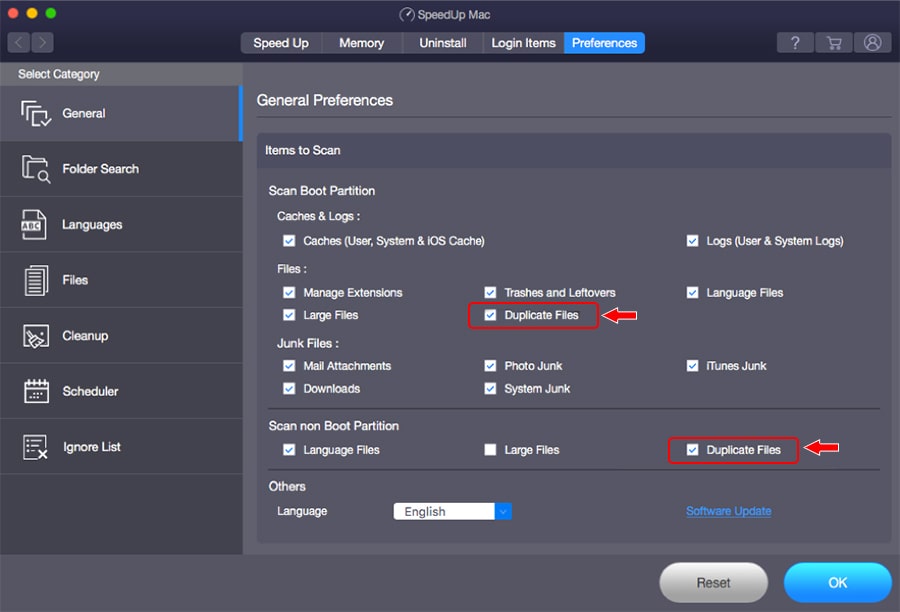Uncheck Duplicate Files under boot partition

tap(490, 315)
